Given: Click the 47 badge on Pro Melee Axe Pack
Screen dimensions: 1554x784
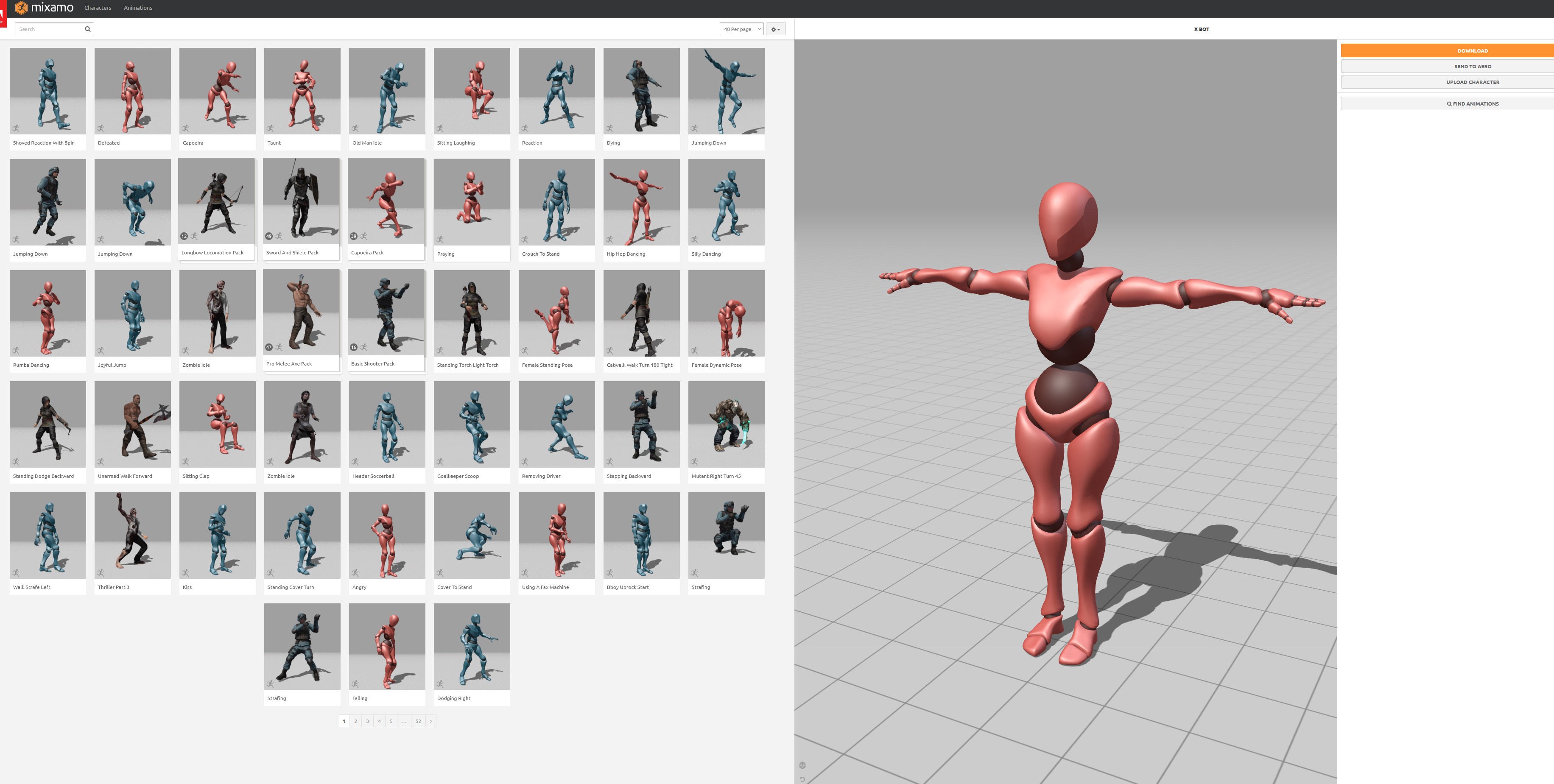Looking at the screenshot, I should (269, 347).
